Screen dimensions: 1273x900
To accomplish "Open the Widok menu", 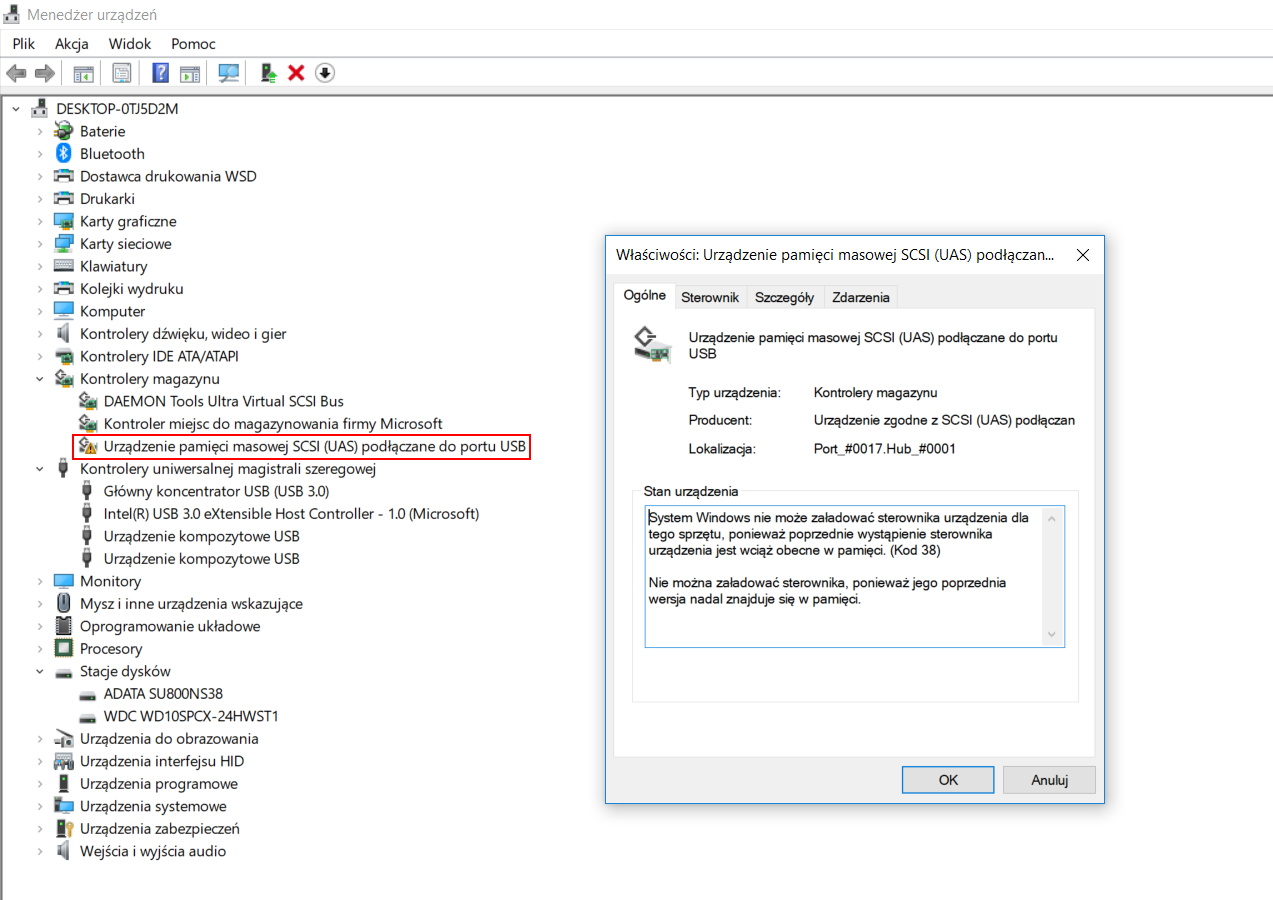I will (x=130, y=44).
